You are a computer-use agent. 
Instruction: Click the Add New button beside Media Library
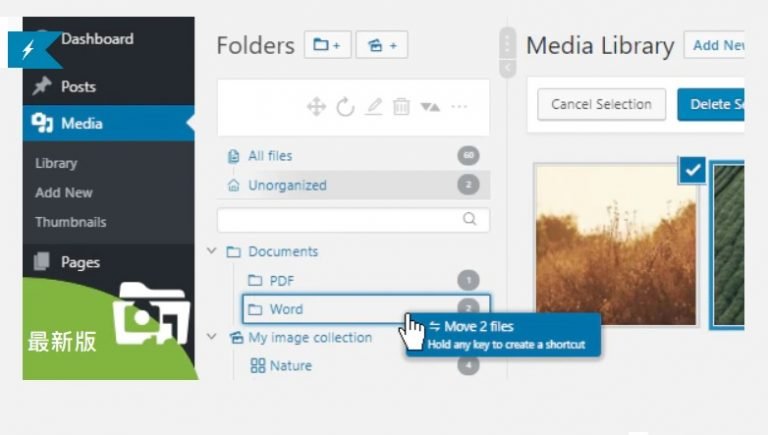717,45
